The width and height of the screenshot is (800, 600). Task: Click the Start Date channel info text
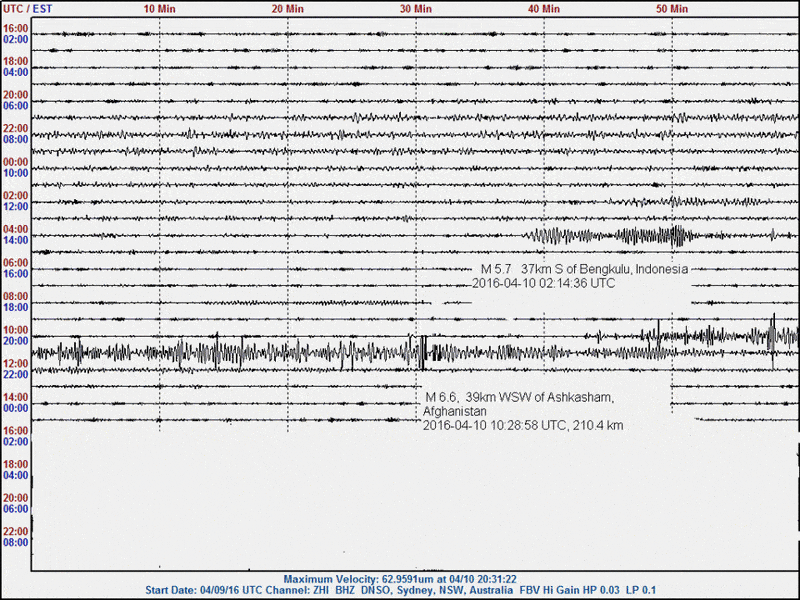coord(400,590)
